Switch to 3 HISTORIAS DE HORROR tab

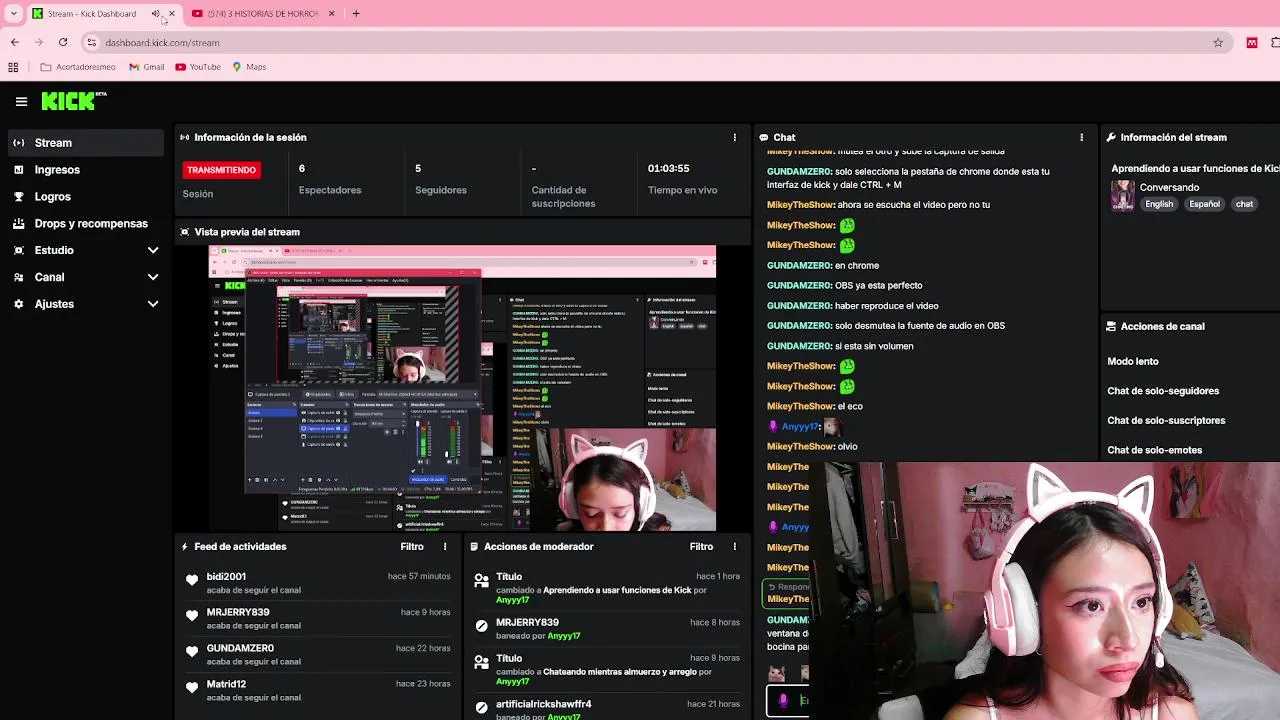point(263,14)
